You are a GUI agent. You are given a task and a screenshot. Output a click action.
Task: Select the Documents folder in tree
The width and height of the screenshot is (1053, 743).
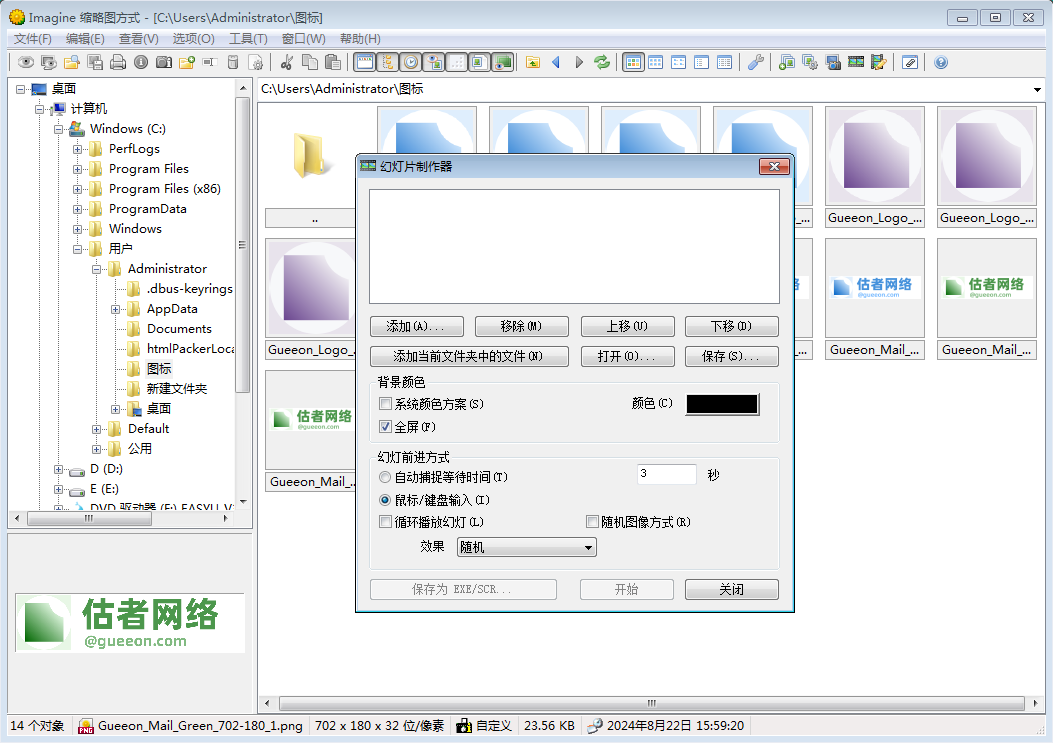click(x=179, y=329)
